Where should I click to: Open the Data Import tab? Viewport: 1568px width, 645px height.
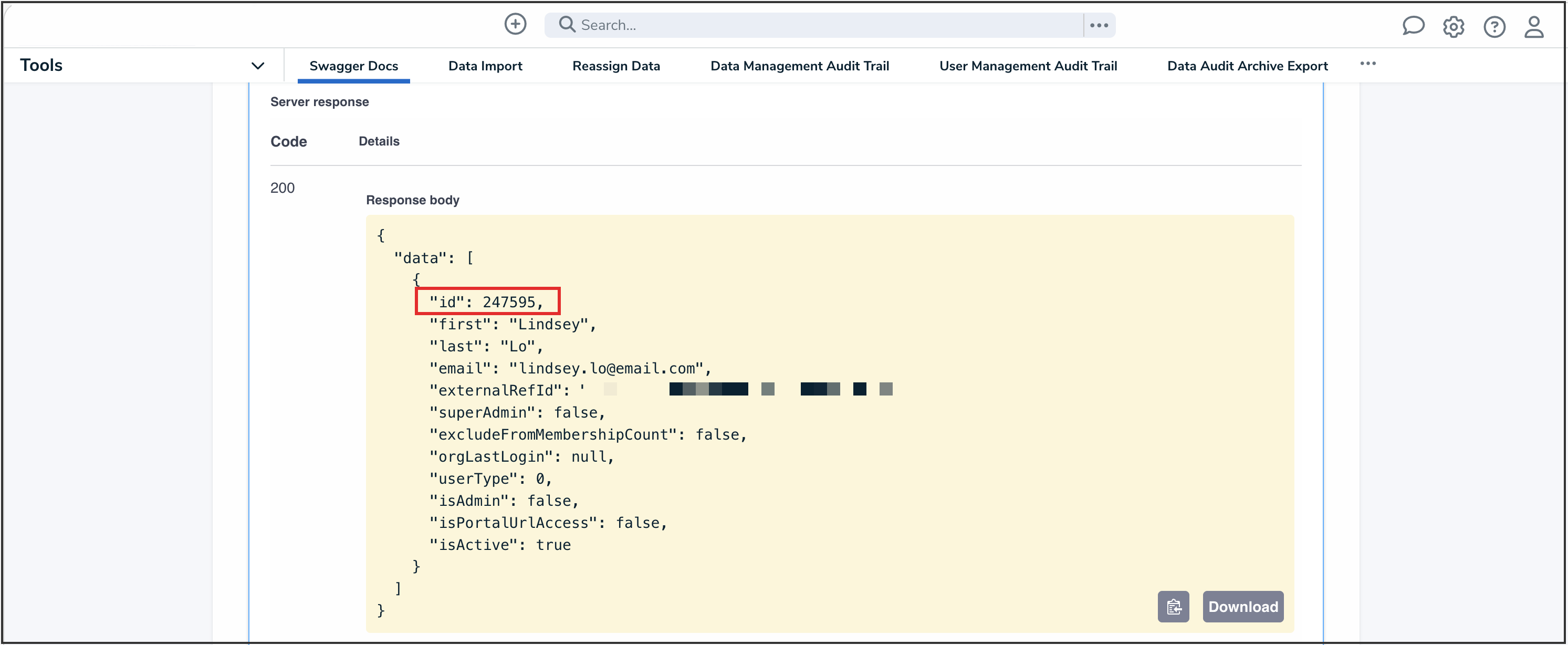(x=485, y=66)
